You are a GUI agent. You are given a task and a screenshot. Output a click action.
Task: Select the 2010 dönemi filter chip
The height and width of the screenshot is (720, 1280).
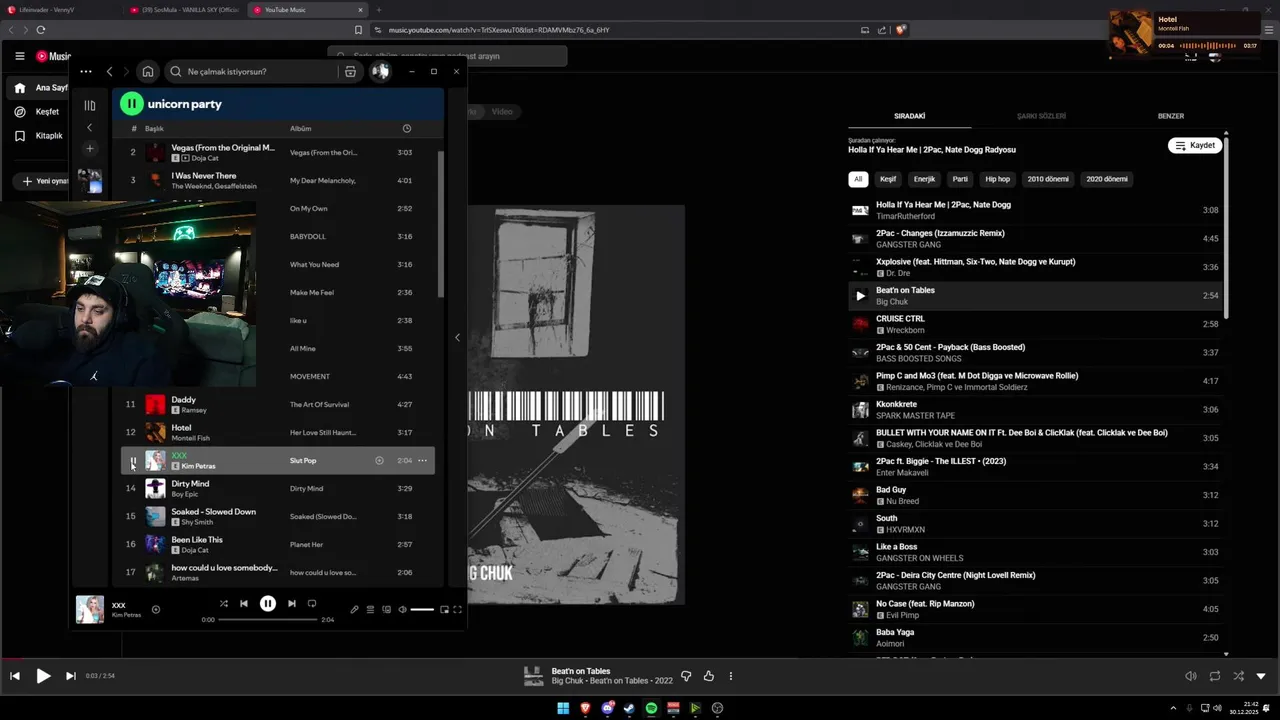(1048, 179)
